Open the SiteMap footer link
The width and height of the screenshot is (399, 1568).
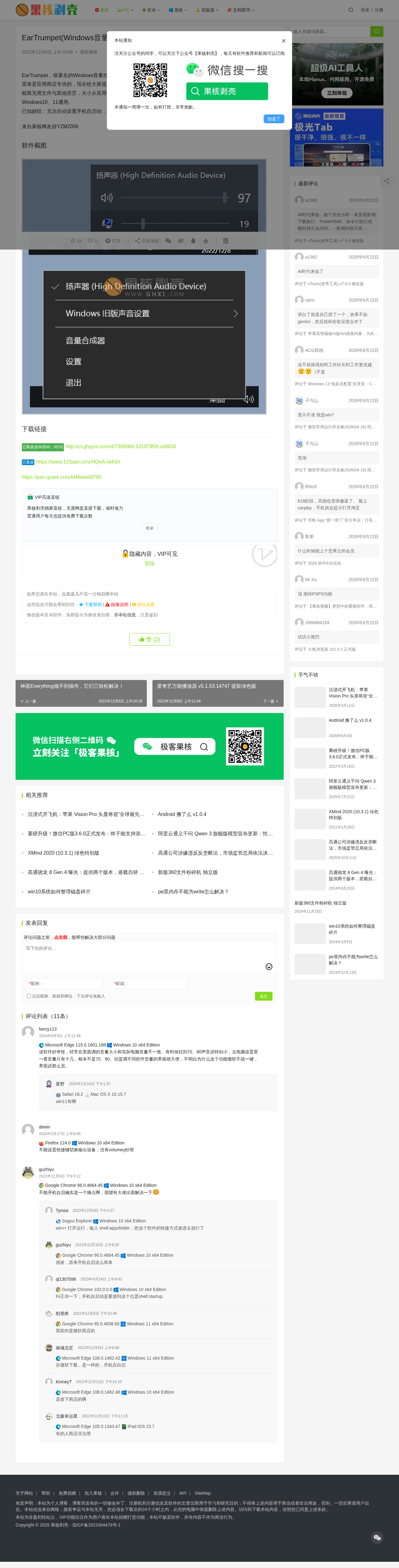tap(203, 1493)
